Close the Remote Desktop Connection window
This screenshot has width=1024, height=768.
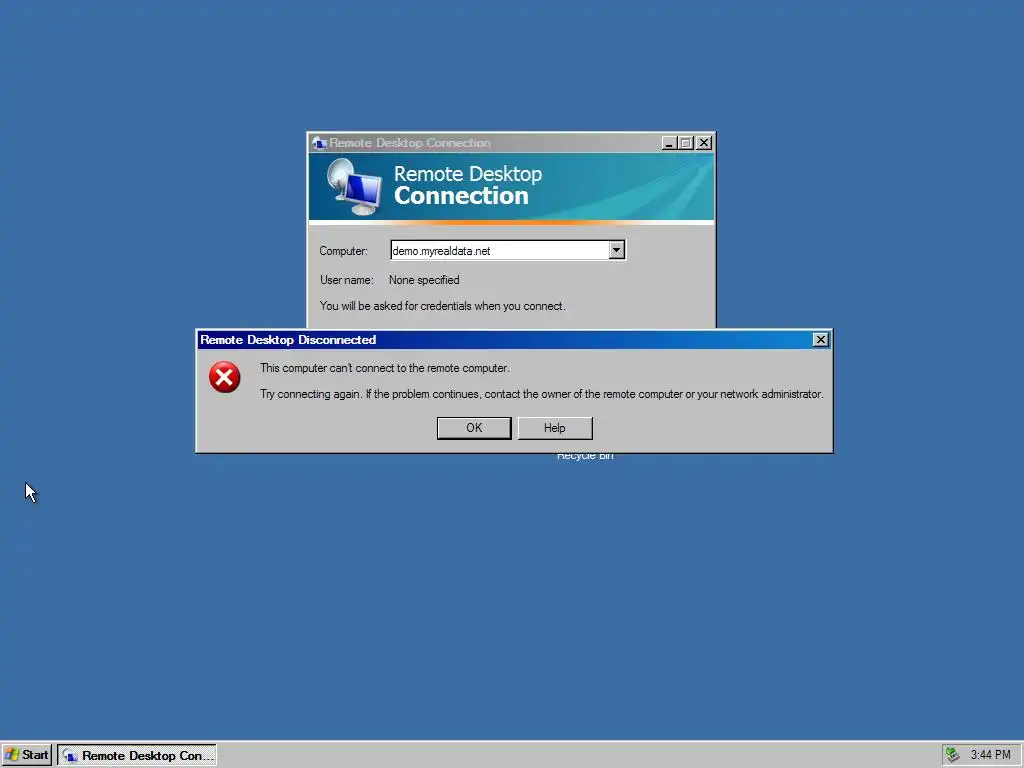click(x=703, y=142)
